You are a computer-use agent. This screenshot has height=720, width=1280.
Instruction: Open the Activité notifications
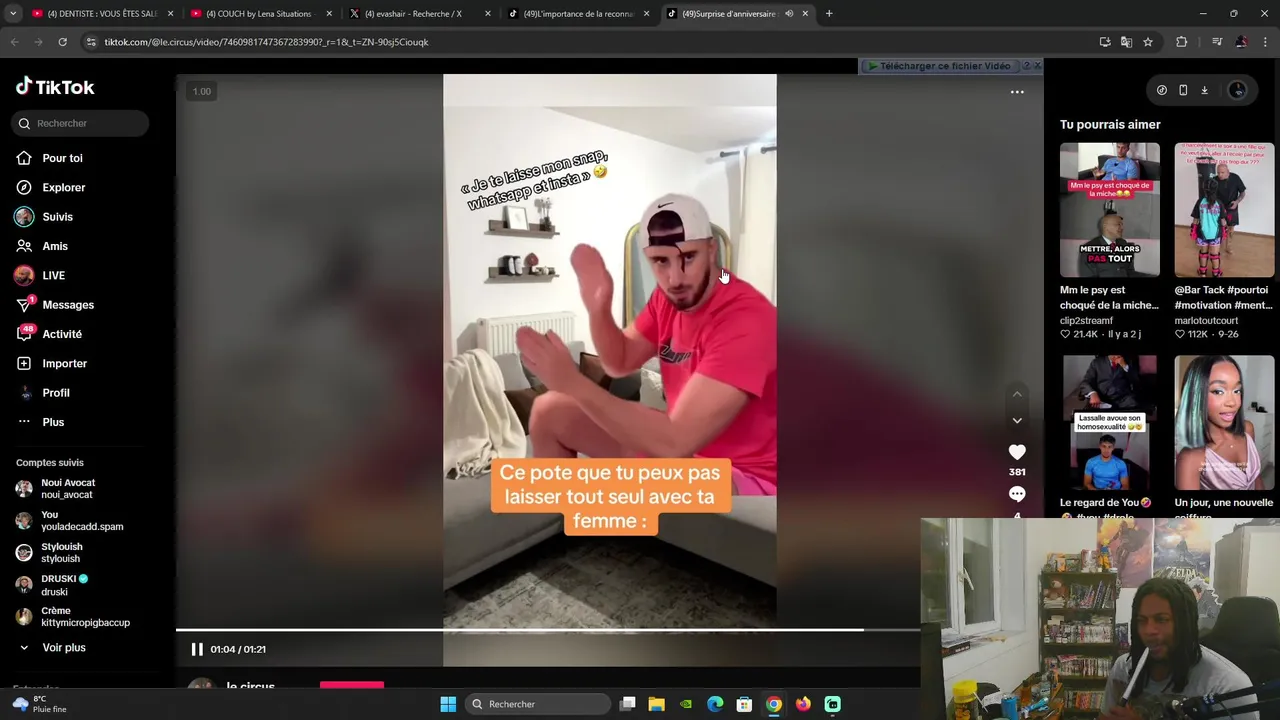(61, 334)
